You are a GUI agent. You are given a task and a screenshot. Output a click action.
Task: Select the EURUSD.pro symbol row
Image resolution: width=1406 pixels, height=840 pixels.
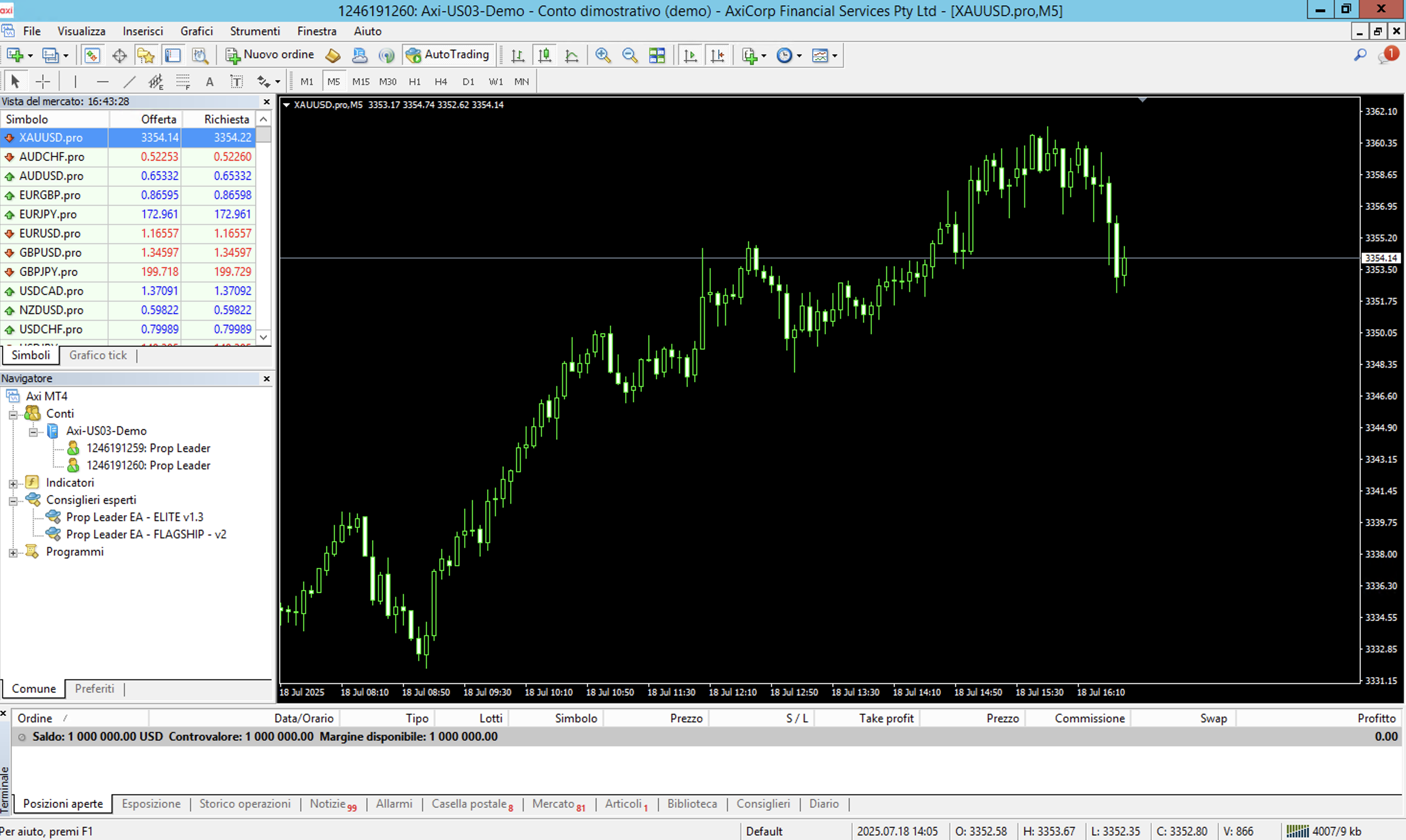click(x=50, y=233)
